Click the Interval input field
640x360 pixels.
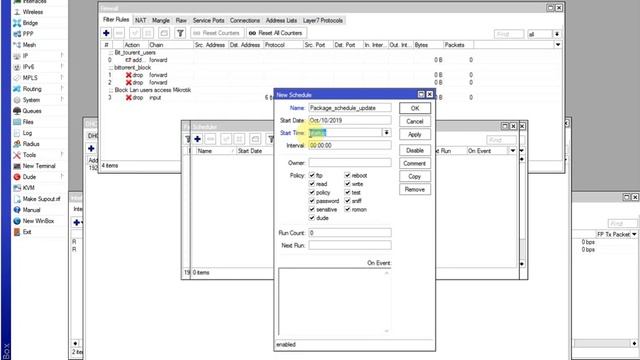[x=350, y=145]
